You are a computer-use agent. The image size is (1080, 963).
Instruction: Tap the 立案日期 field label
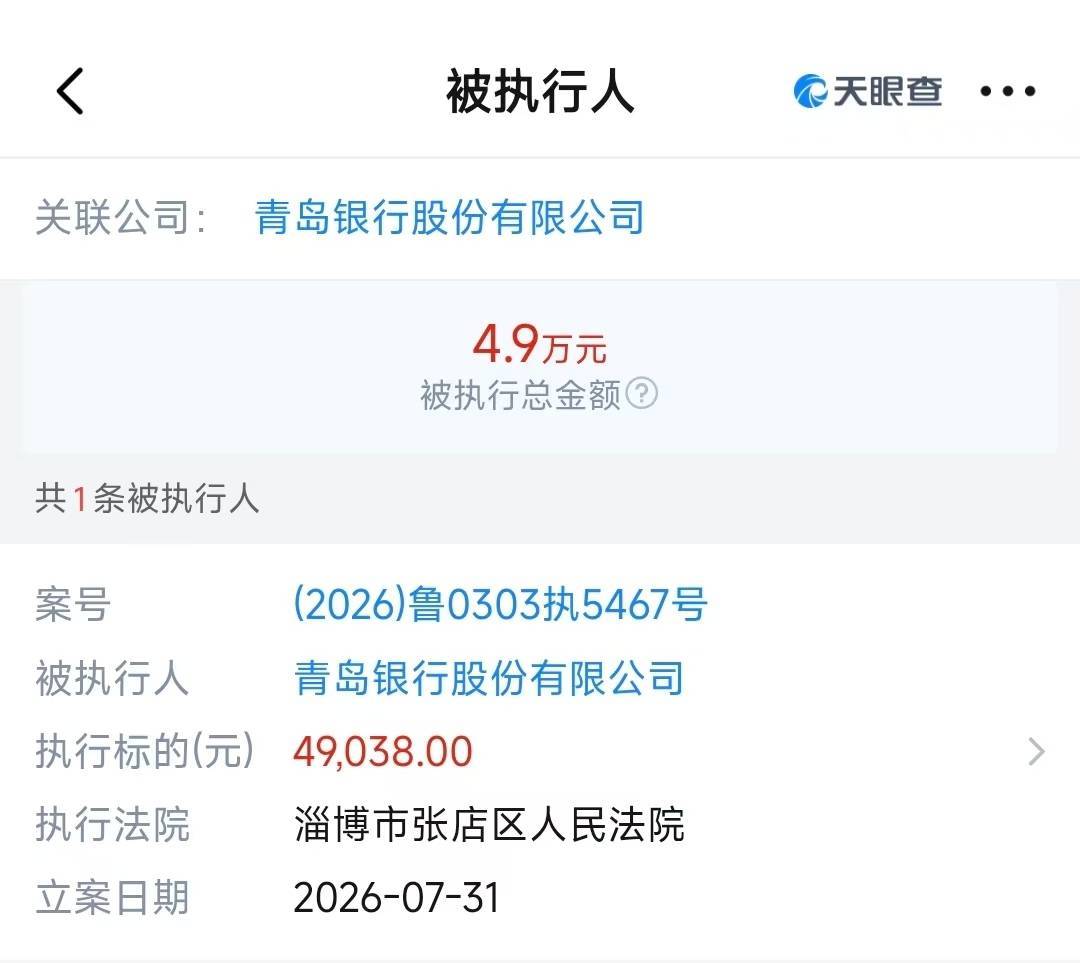(x=112, y=898)
